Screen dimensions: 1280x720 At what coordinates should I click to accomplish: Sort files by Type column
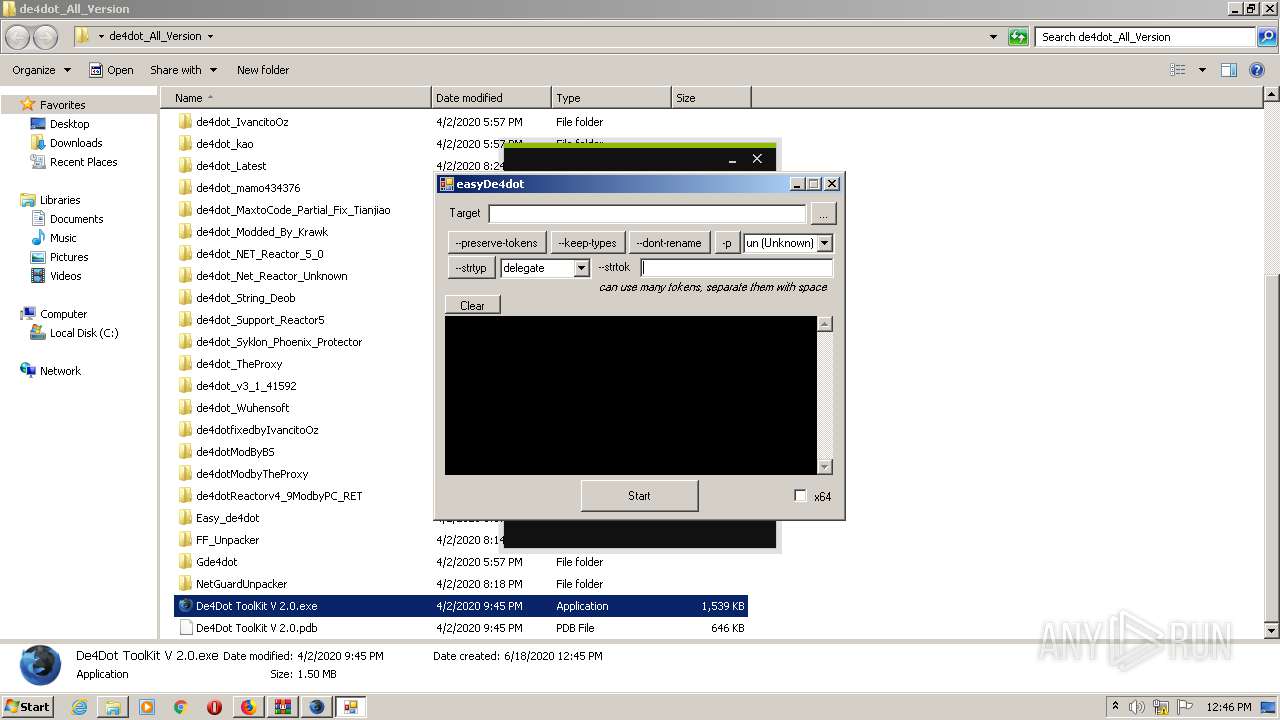point(611,98)
